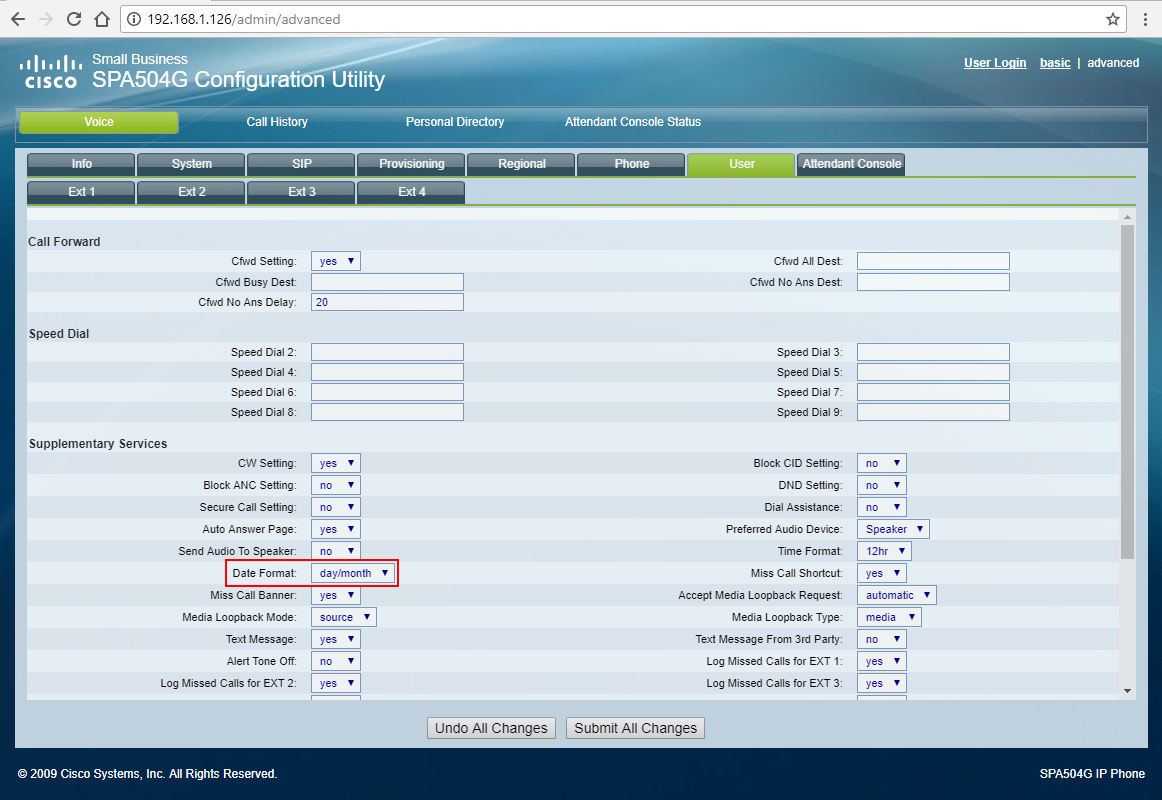Open the Media Loopback Mode dropdown
The image size is (1162, 800).
point(344,617)
